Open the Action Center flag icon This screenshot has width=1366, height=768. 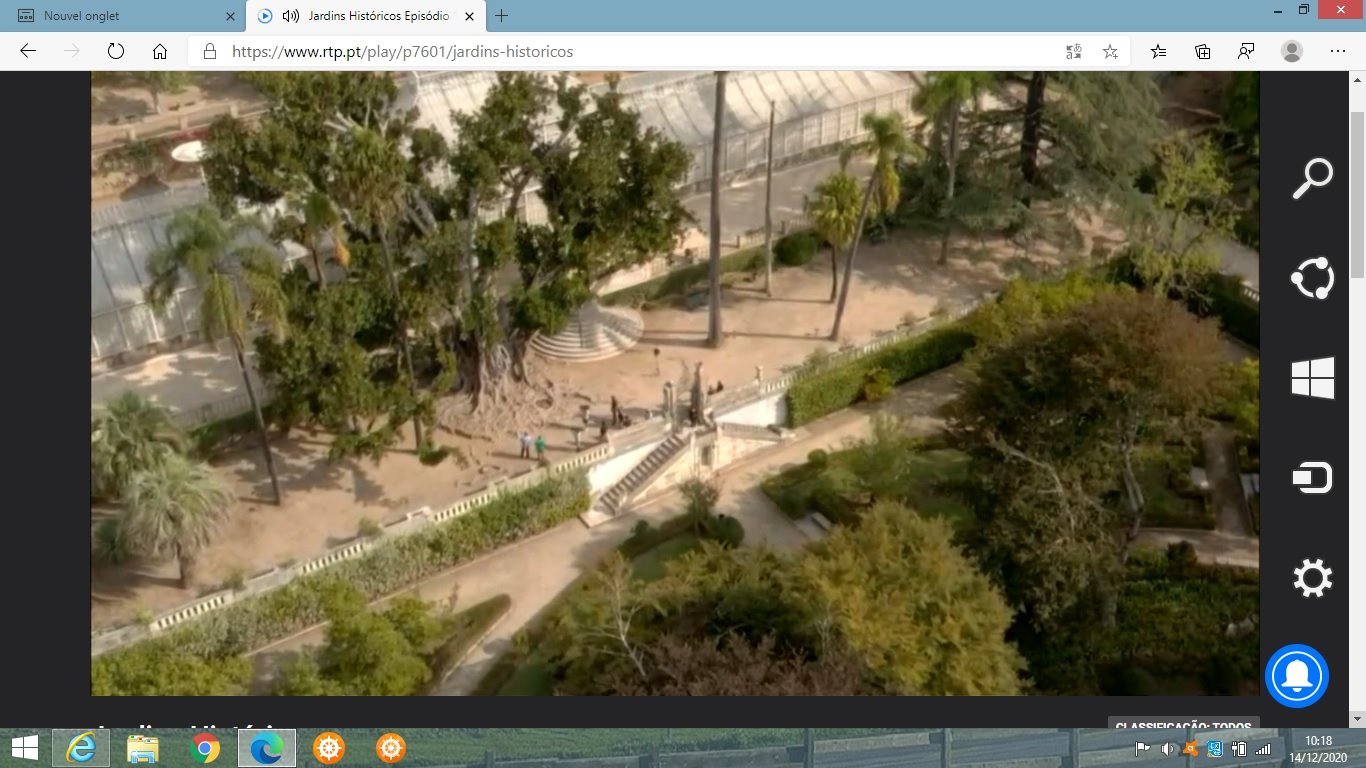1142,749
